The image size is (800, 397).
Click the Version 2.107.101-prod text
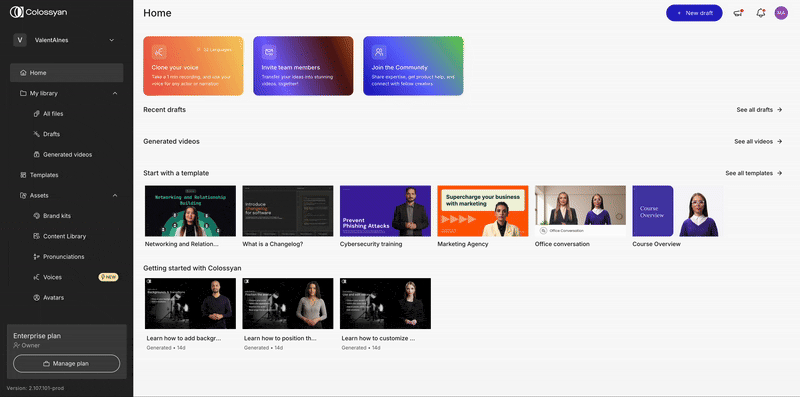pos(35,388)
